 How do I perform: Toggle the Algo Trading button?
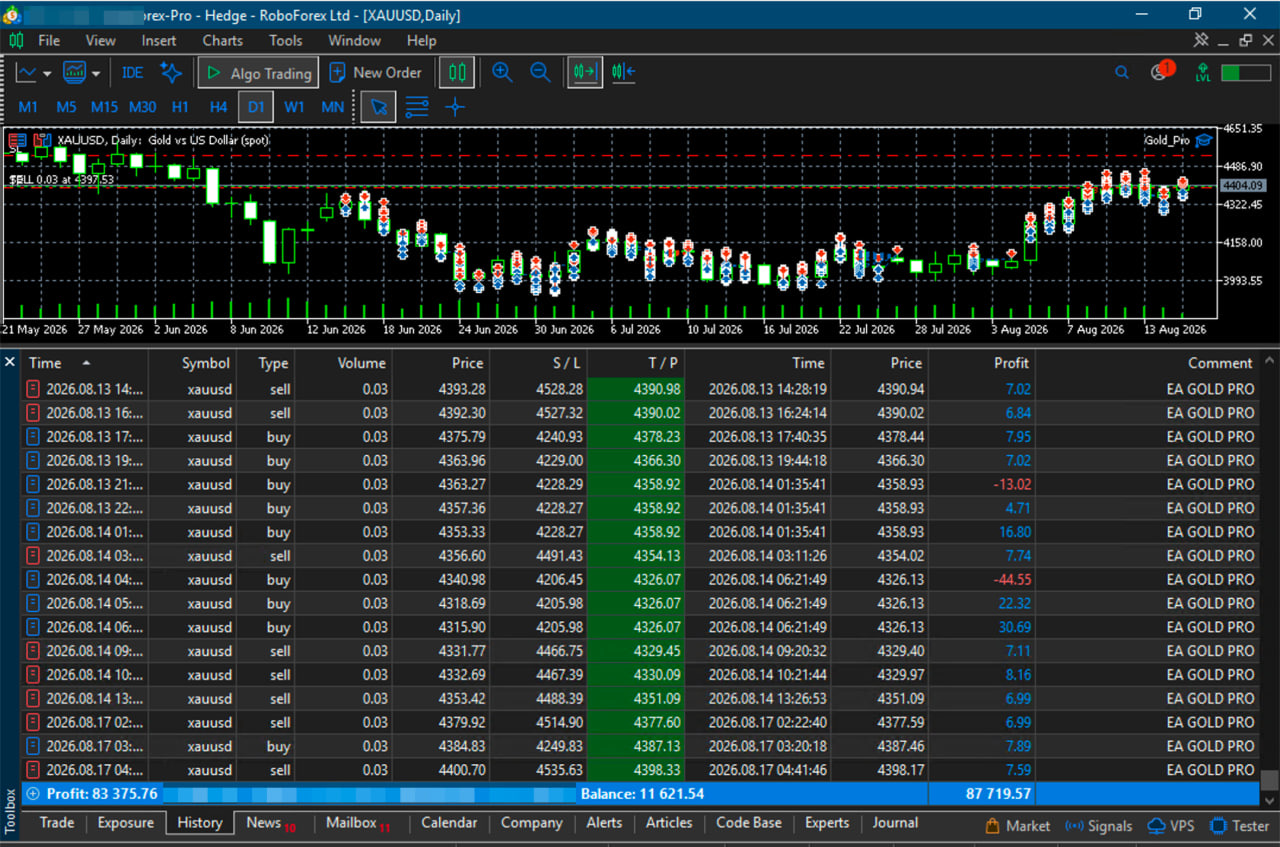(259, 73)
